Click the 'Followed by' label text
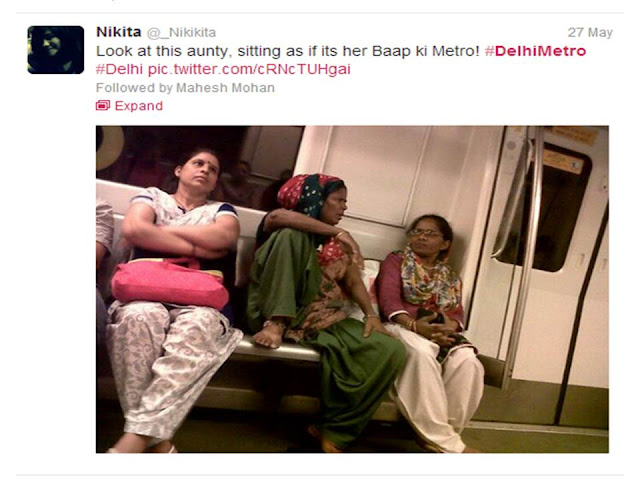The width and height of the screenshot is (640, 480). click(x=134, y=88)
